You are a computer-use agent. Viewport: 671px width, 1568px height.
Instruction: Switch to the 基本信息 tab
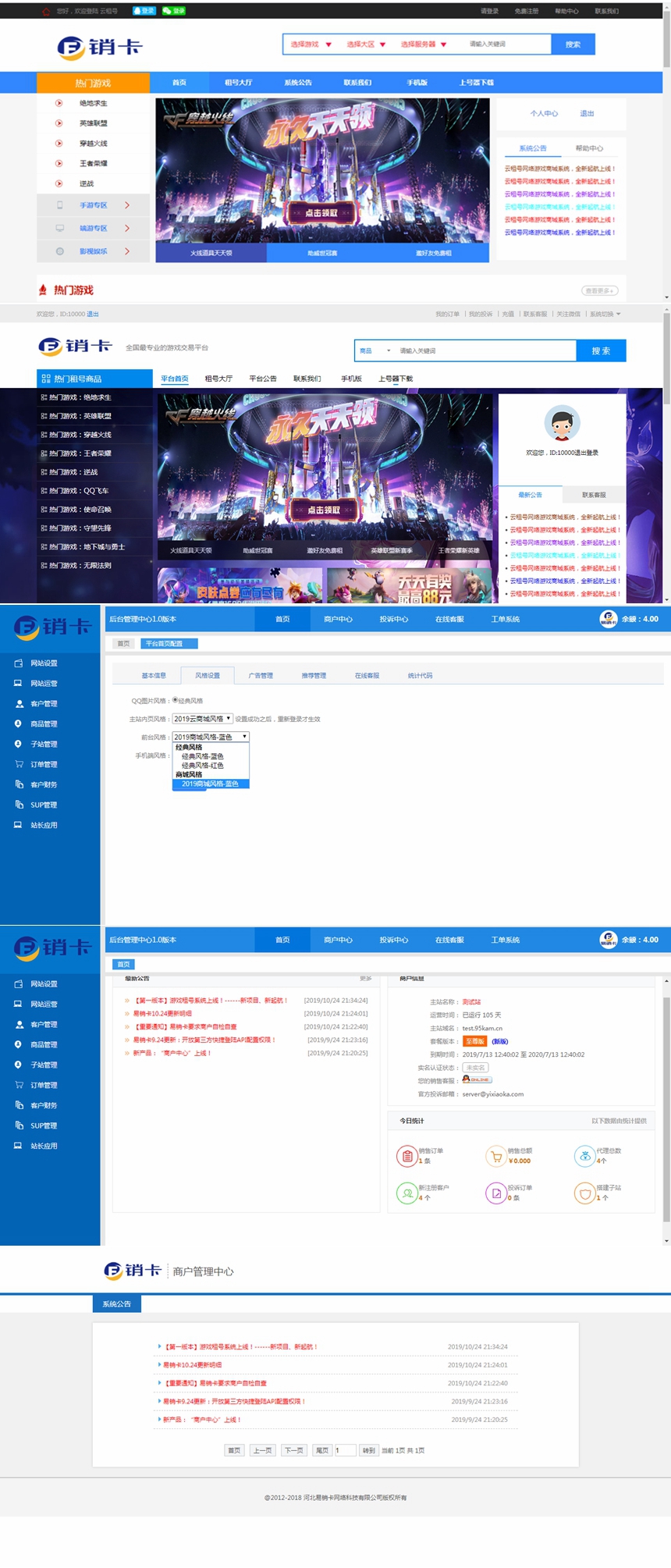pyautogui.click(x=154, y=676)
